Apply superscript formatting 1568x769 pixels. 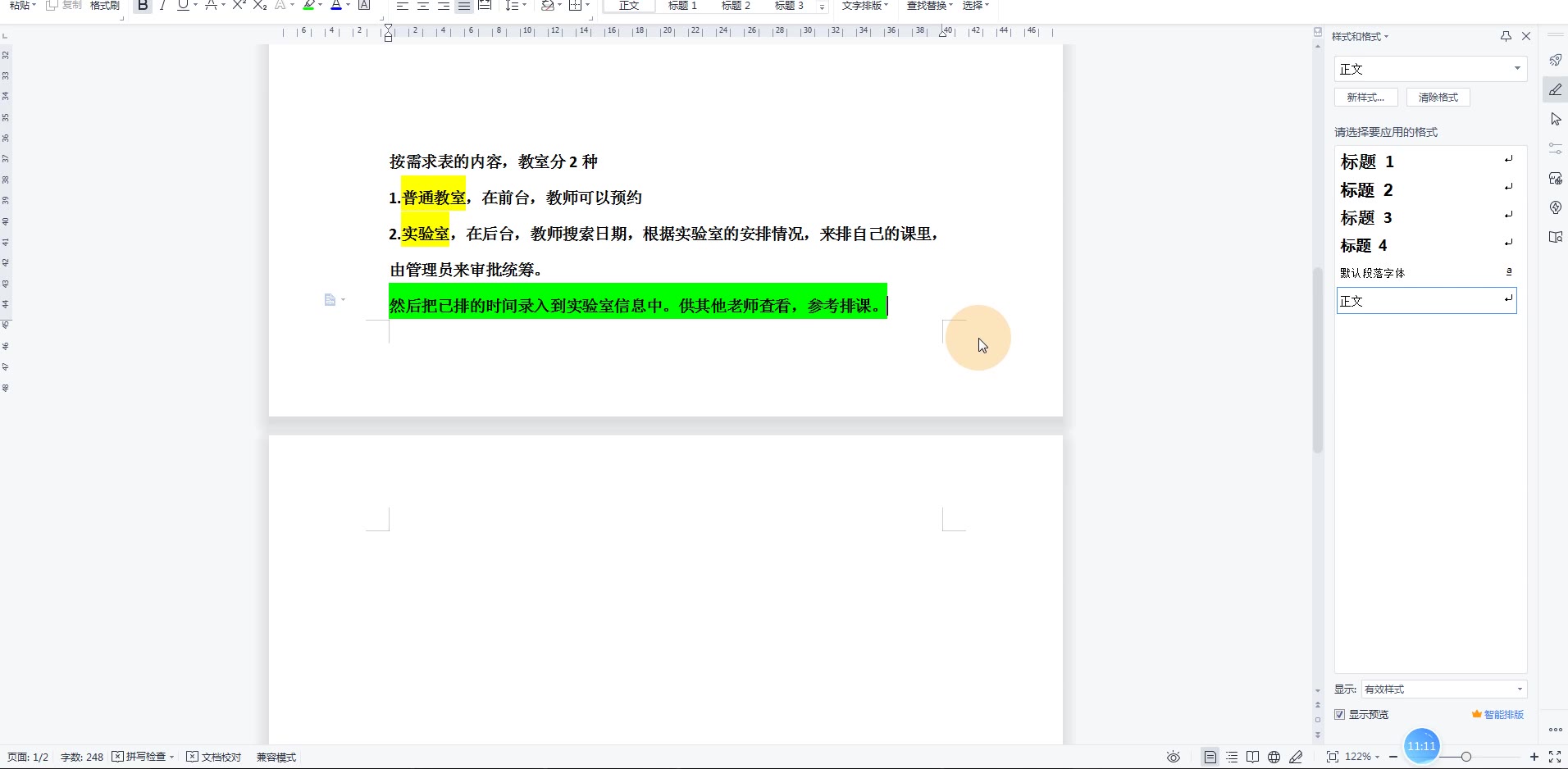pyautogui.click(x=239, y=5)
